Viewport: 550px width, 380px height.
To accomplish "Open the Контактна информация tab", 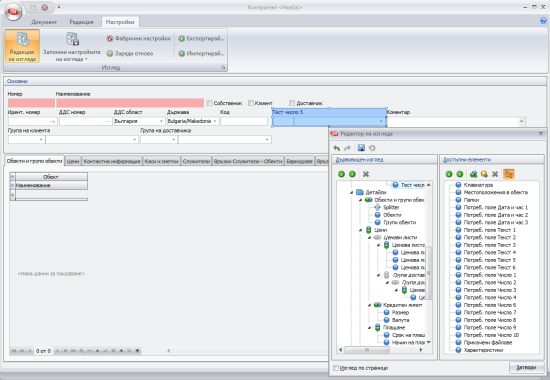I will (112, 161).
